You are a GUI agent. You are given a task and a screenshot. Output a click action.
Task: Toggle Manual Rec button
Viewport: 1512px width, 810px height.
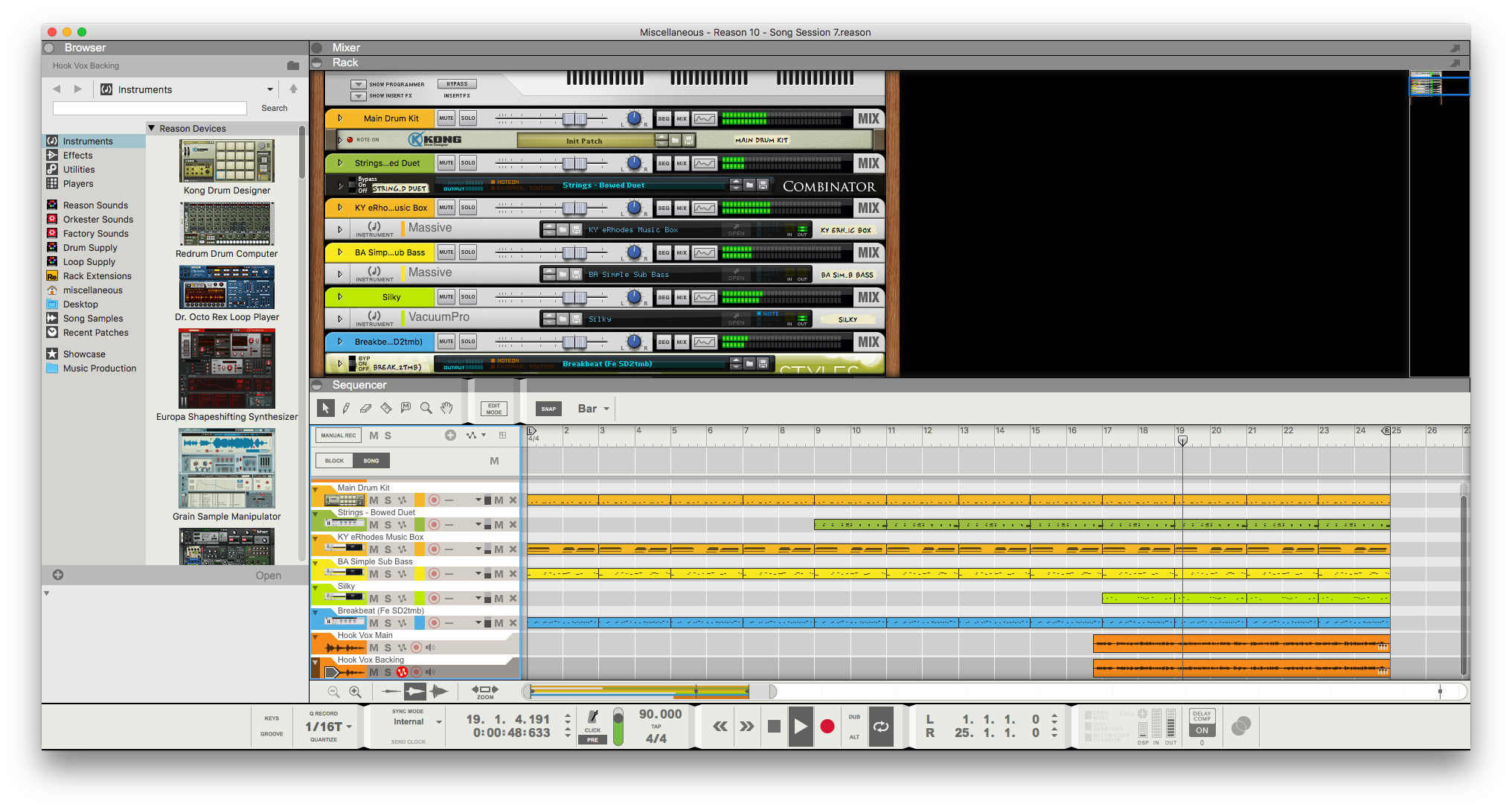coord(339,436)
